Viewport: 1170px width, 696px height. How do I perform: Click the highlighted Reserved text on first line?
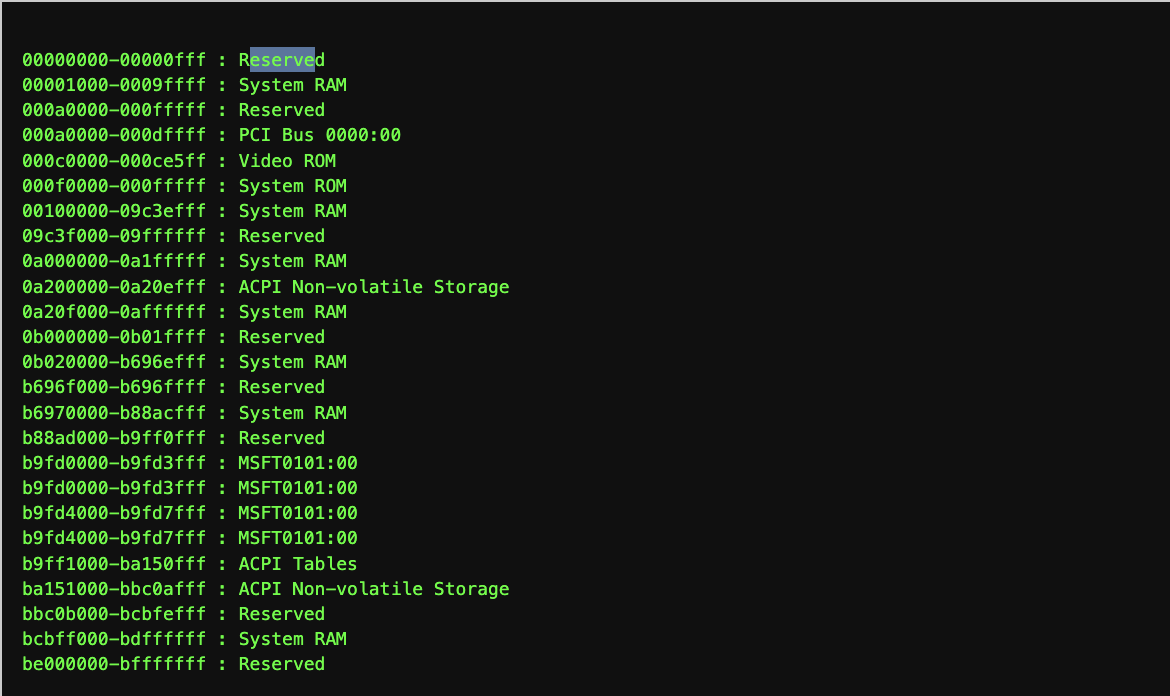tap(282, 60)
